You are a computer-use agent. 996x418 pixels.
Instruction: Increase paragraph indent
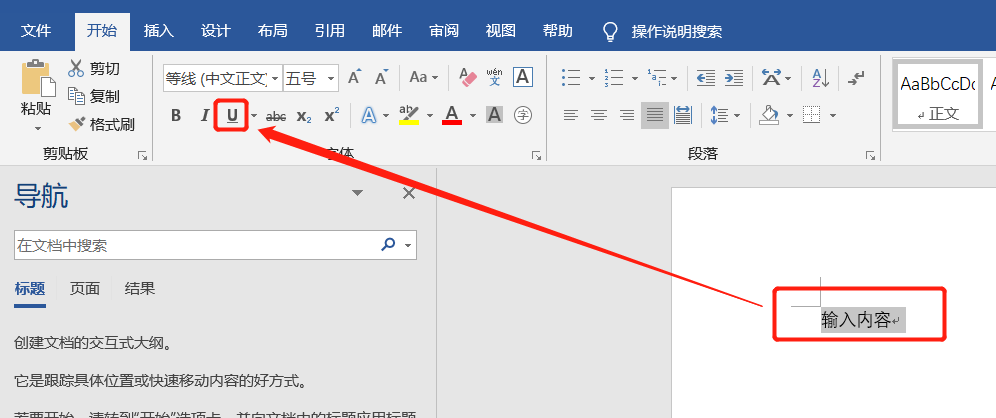point(734,78)
